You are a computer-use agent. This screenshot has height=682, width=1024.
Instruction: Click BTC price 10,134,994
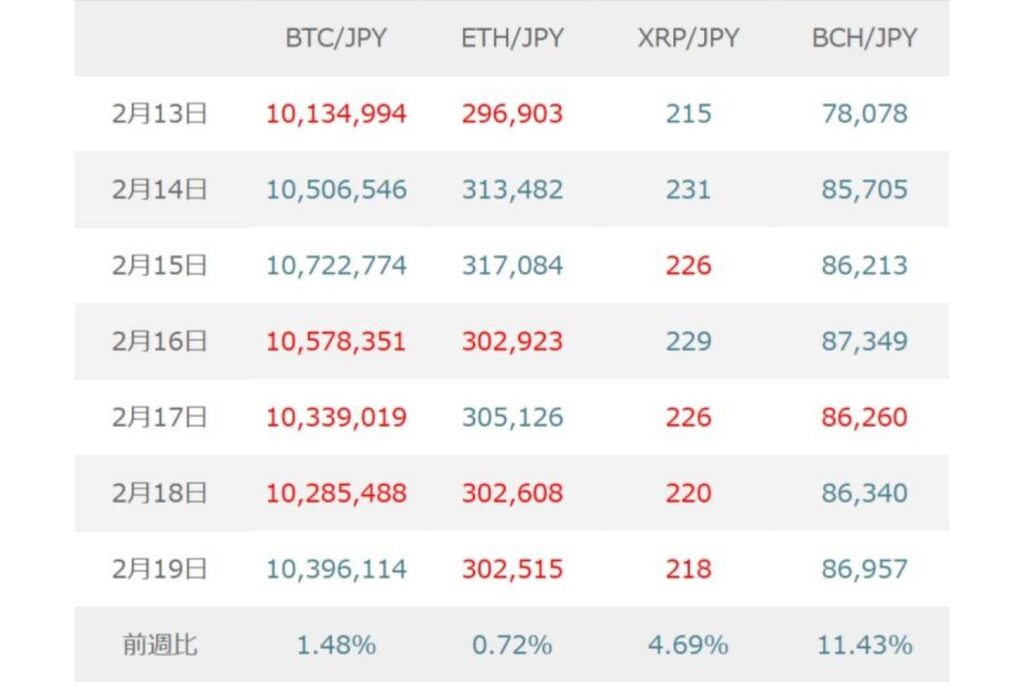tap(336, 114)
